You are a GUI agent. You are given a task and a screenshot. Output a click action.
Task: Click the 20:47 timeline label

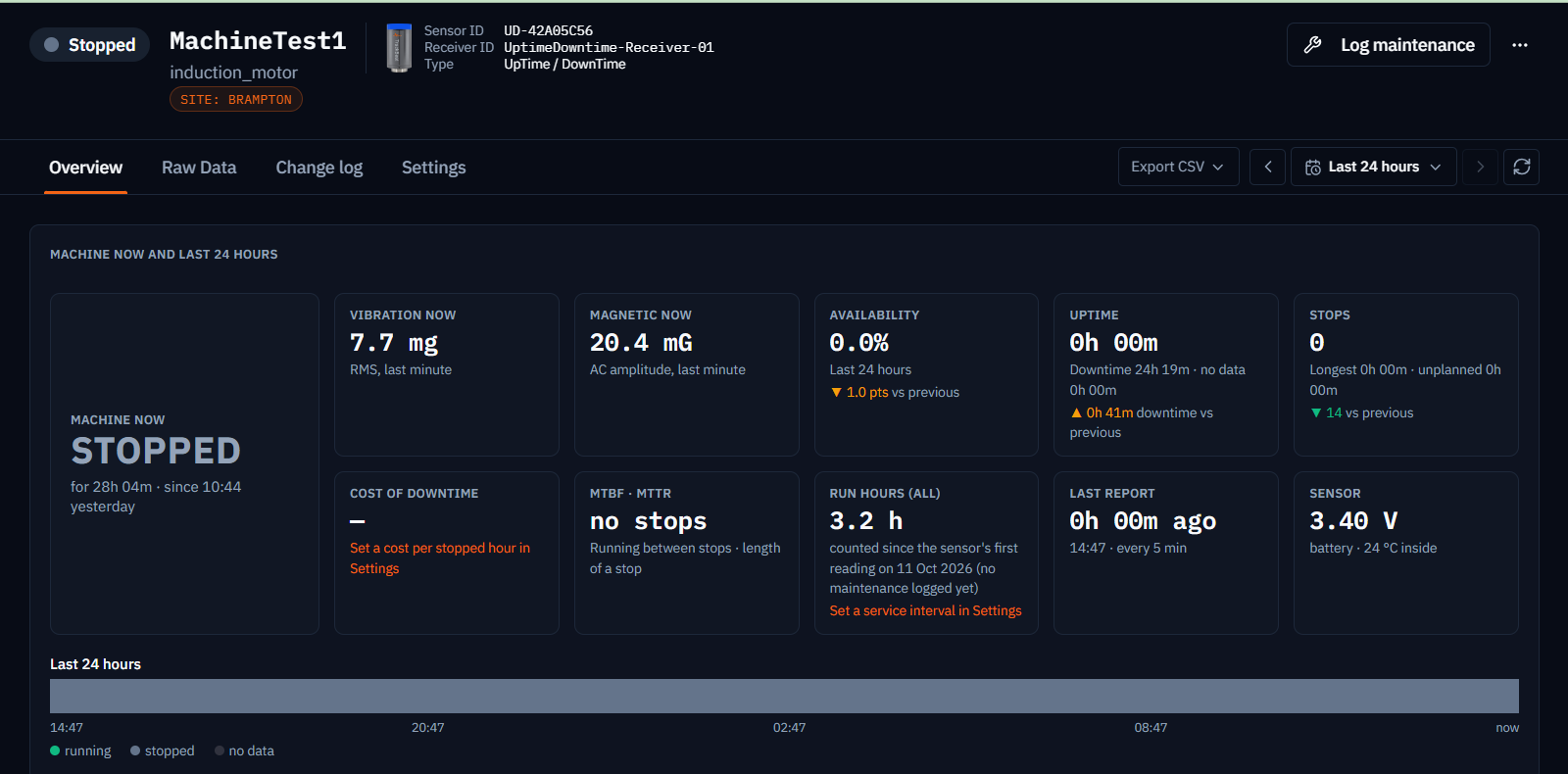(x=428, y=728)
